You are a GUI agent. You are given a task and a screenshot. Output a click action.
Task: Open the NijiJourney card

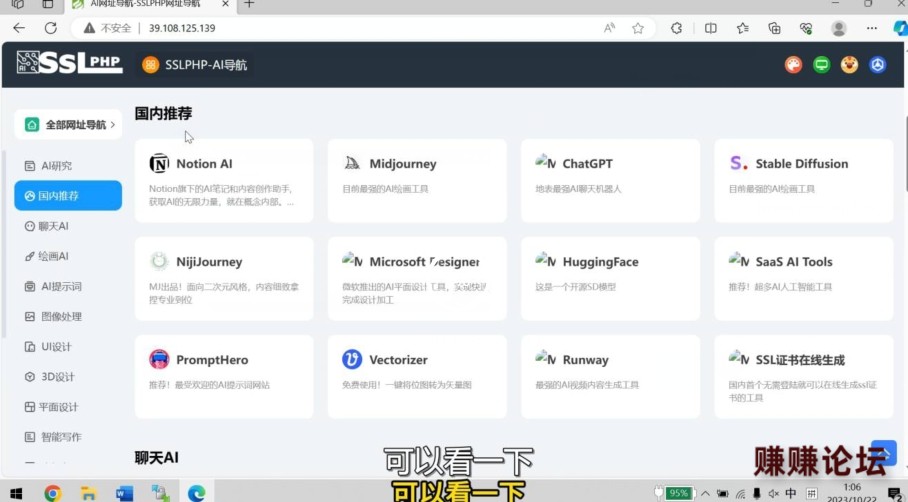point(224,279)
